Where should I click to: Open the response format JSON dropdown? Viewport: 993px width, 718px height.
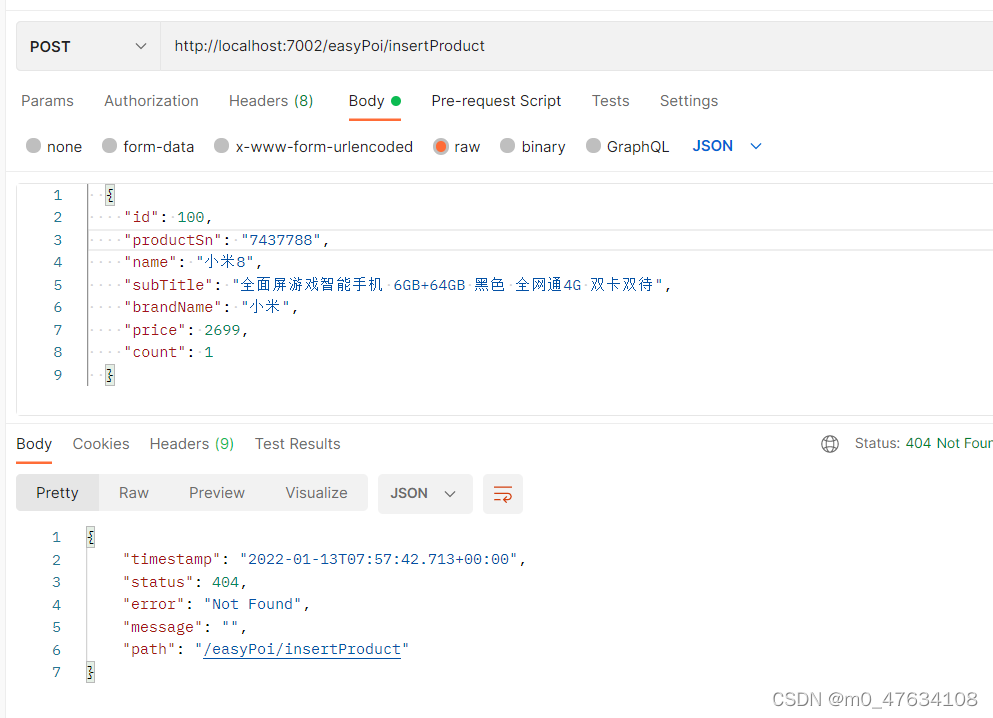(425, 494)
